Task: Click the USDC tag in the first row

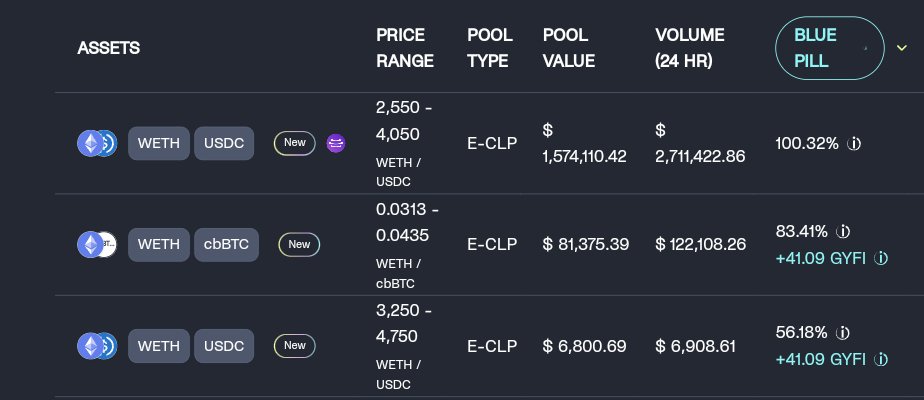Action: 224,143
